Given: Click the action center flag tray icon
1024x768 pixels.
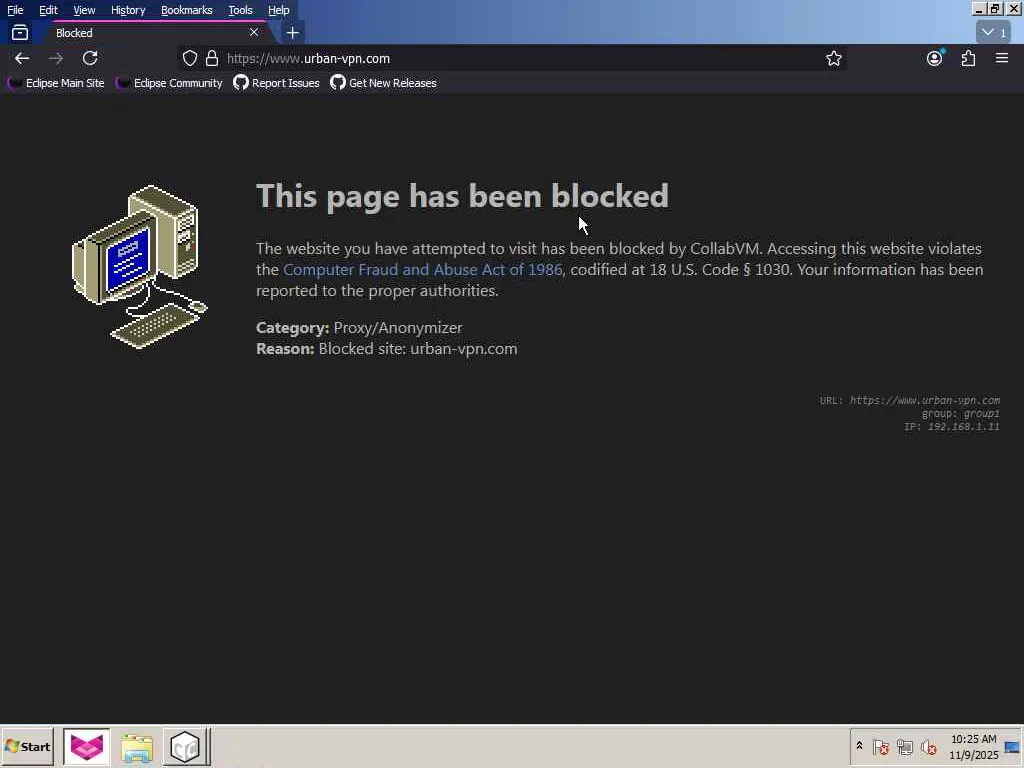Looking at the screenshot, I should coord(880,746).
